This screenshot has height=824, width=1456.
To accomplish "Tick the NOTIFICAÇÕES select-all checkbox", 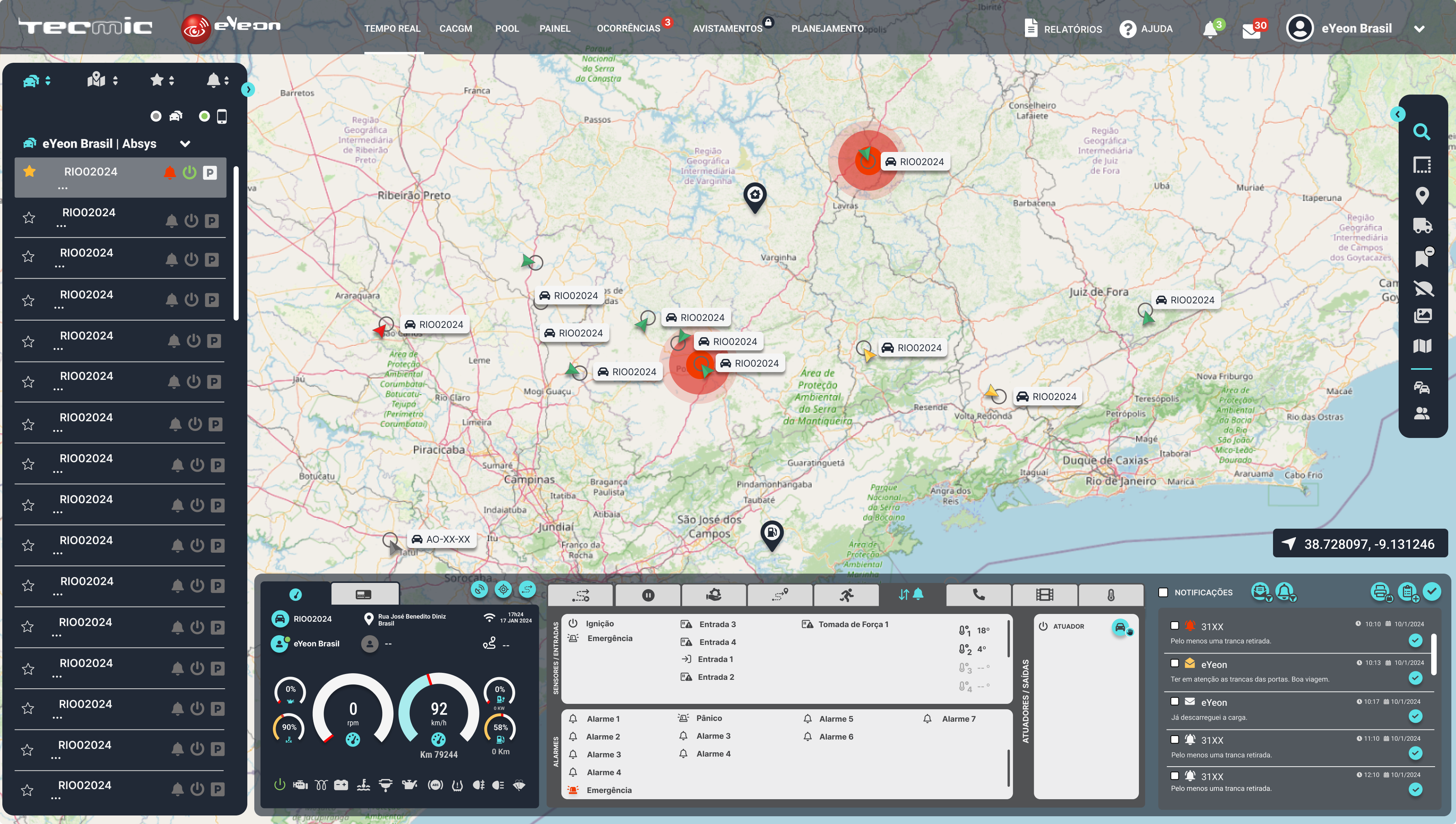I will pos(1163,593).
